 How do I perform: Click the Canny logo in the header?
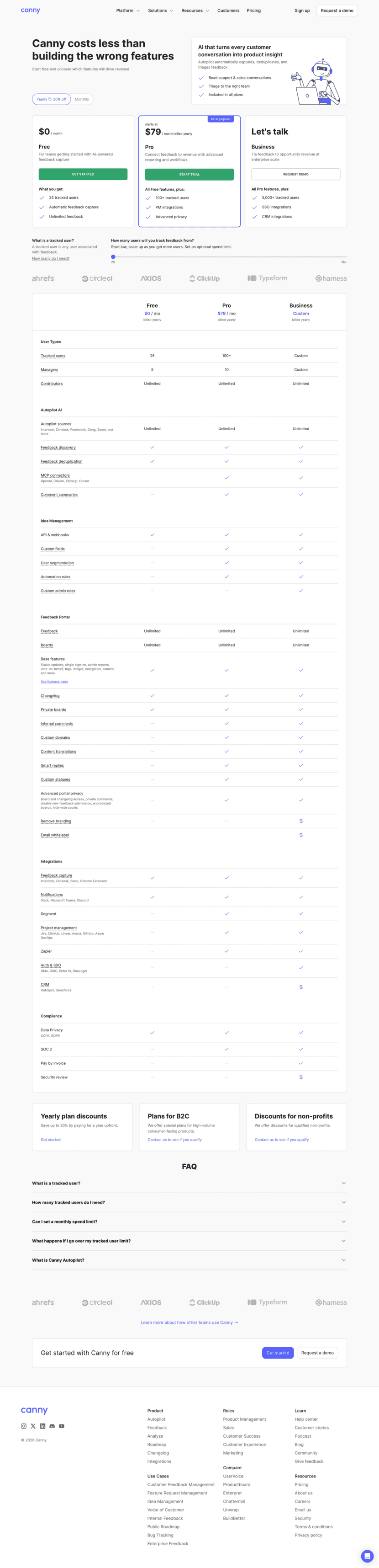[31, 11]
